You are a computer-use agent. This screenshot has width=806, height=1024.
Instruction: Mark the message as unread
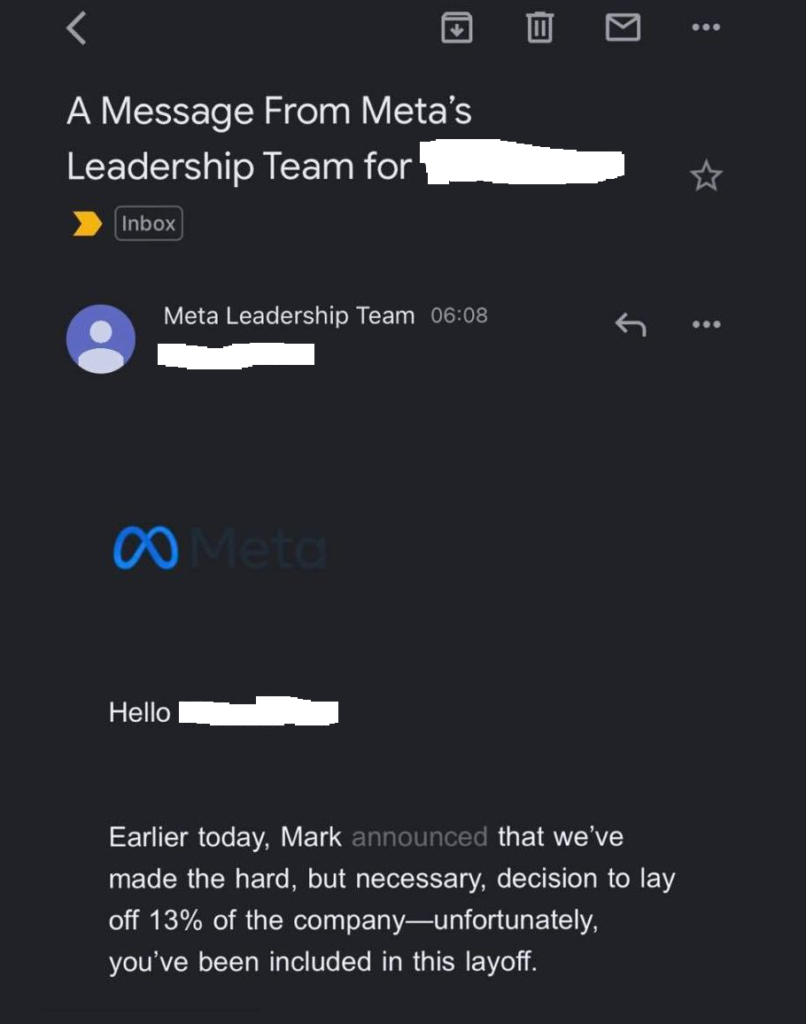623,28
